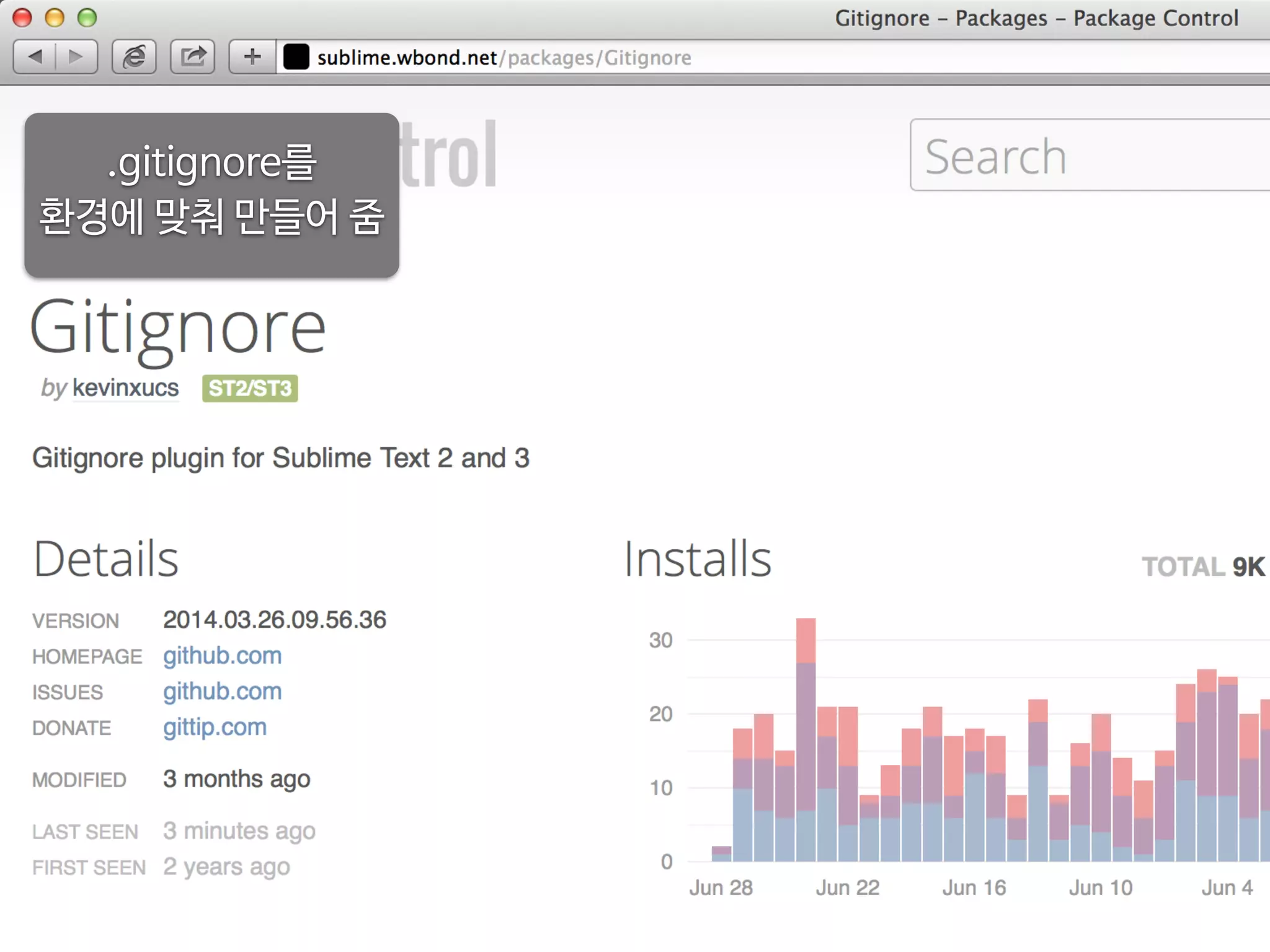
Task: Open the ISSUES github.com link
Action: point(223,692)
